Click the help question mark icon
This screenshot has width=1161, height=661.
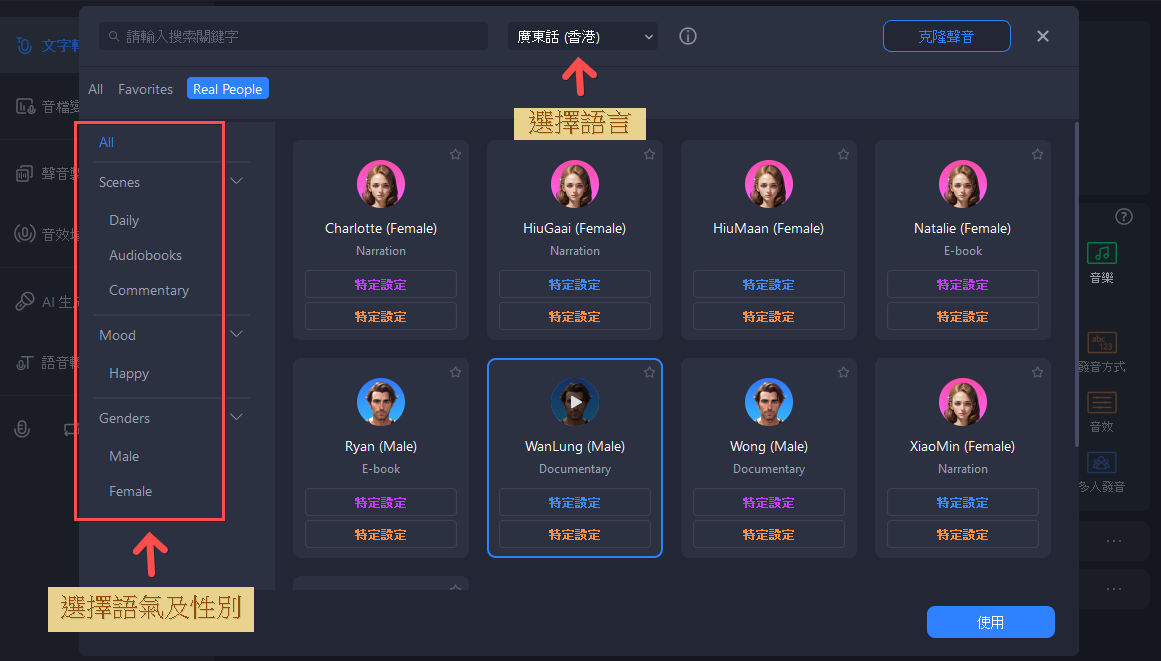(1124, 217)
